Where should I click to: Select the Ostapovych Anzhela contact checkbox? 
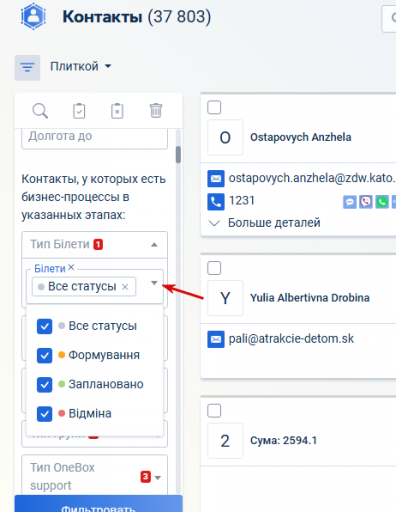214,107
